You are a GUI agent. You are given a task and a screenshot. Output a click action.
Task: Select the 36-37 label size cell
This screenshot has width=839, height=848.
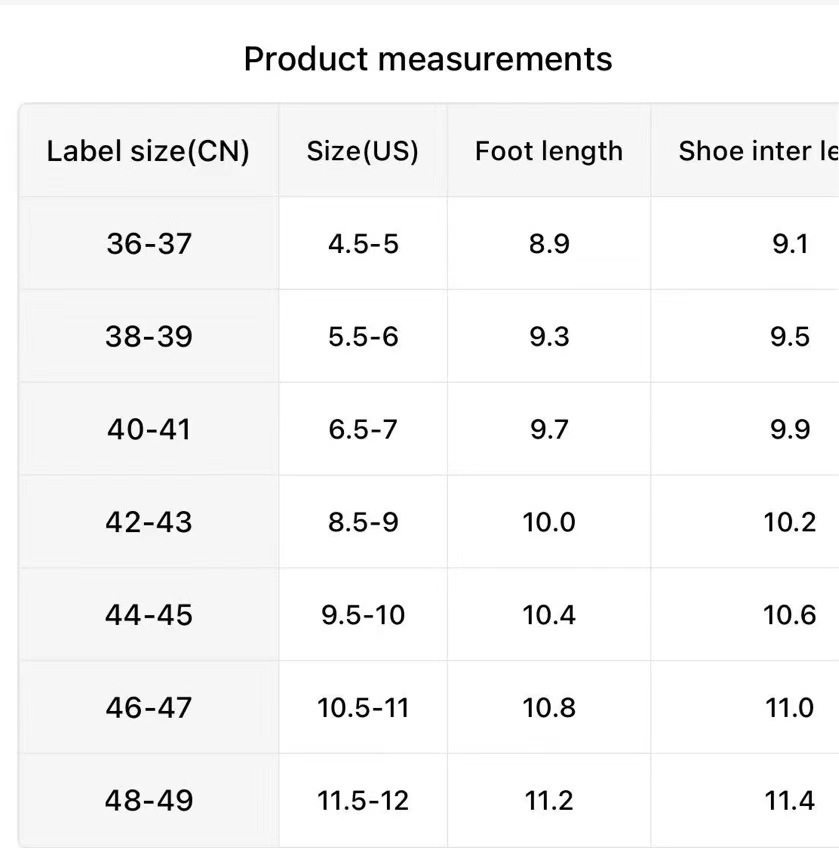[148, 243]
